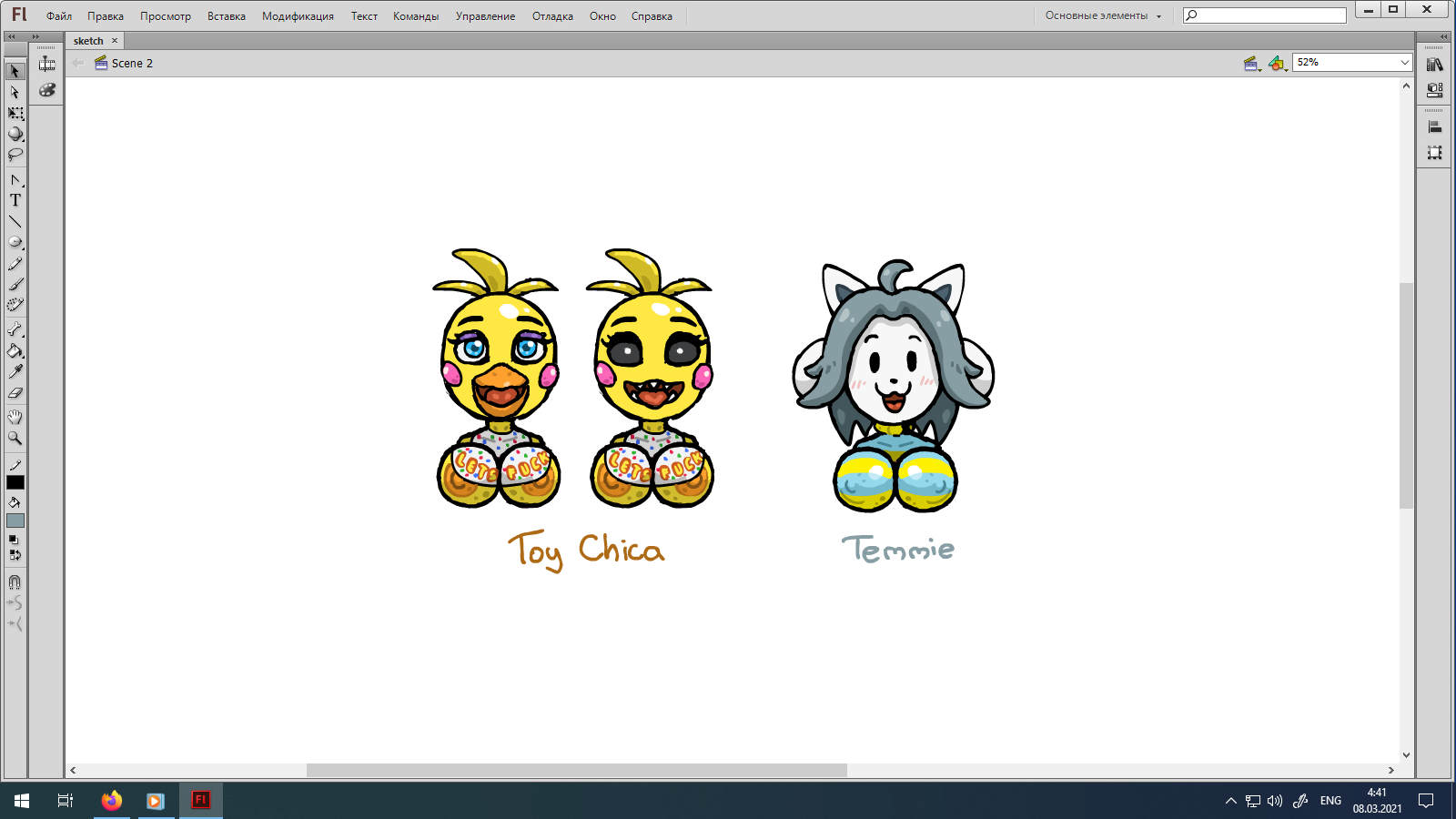Open Task View on the taskbar
This screenshot has width=1456, height=819.
(x=66, y=801)
